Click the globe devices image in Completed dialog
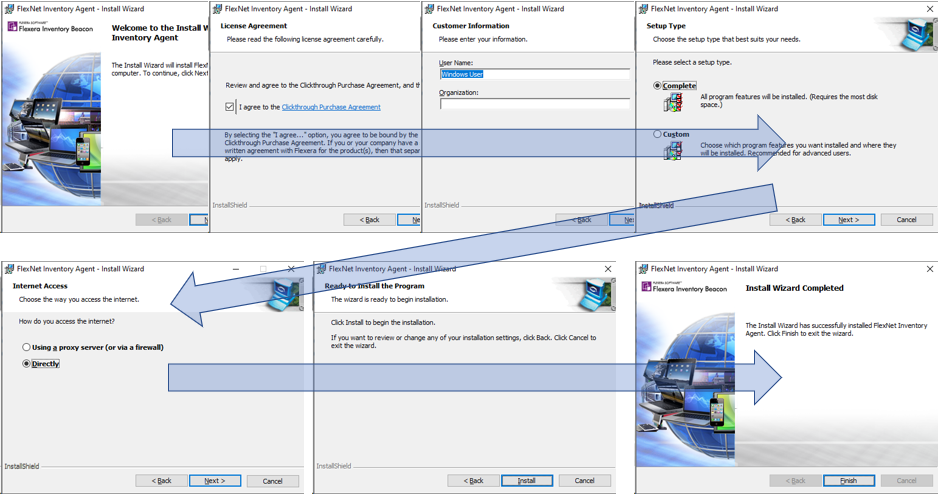Image resolution: width=940 pixels, height=494 pixels. 686,390
